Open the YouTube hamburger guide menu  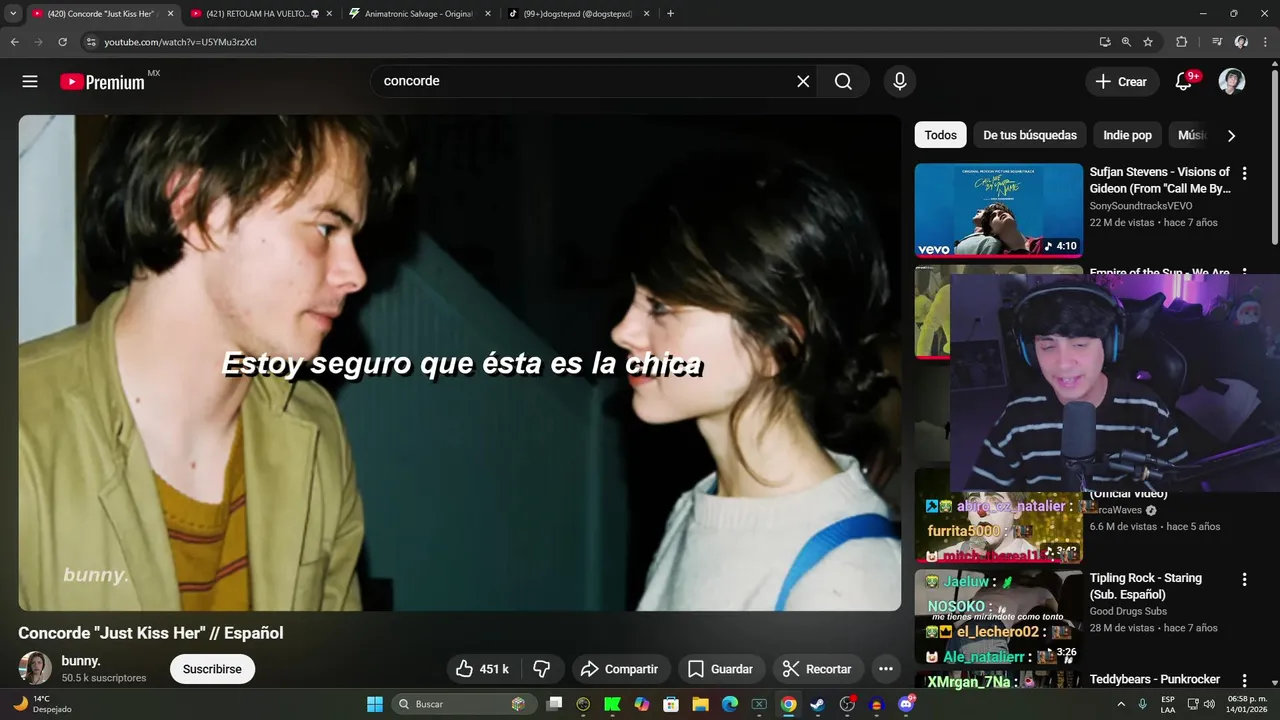[30, 82]
